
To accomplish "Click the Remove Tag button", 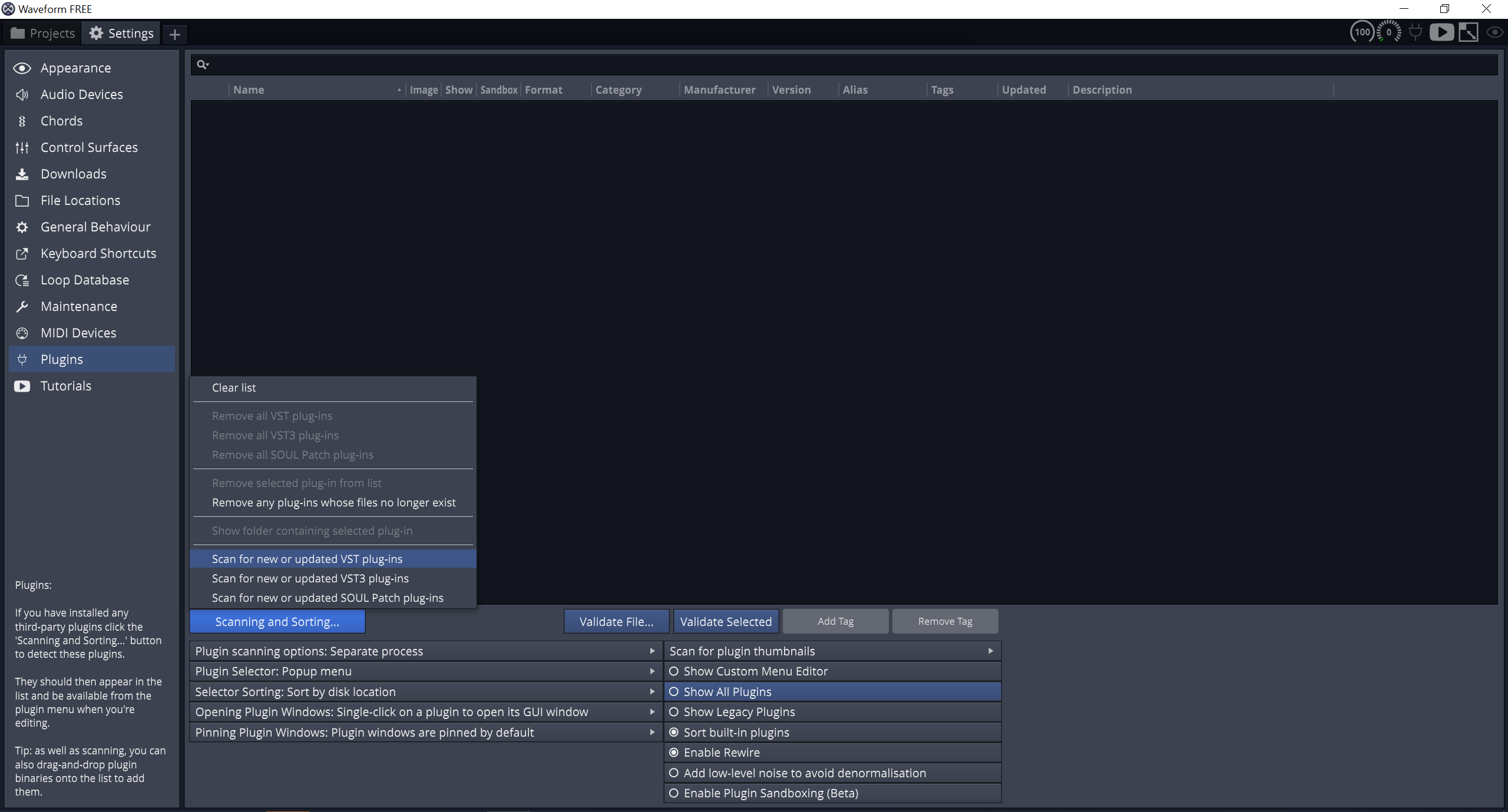I will [945, 622].
